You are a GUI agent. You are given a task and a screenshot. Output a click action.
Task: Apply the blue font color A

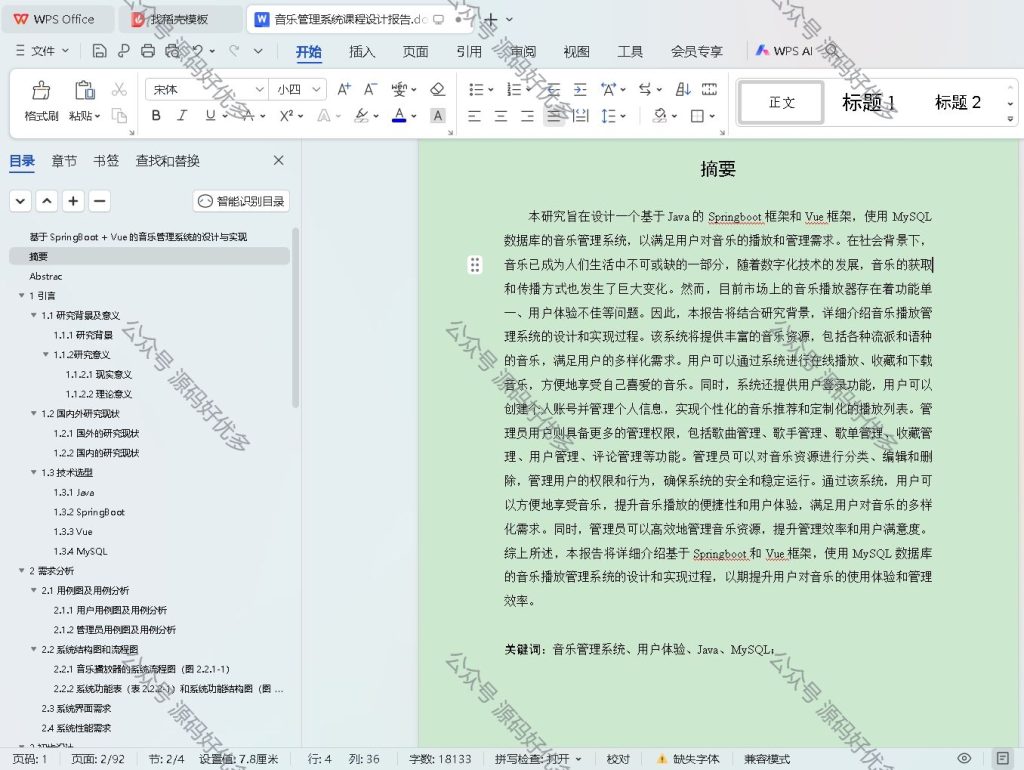[x=399, y=116]
